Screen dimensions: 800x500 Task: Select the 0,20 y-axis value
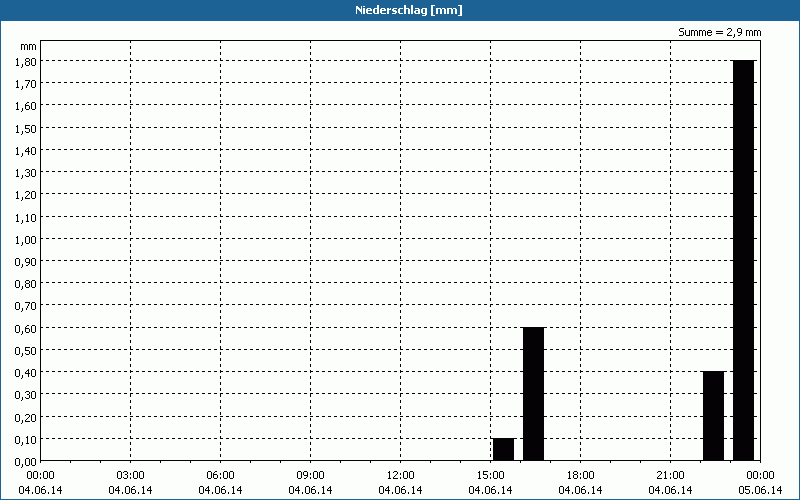(26, 418)
